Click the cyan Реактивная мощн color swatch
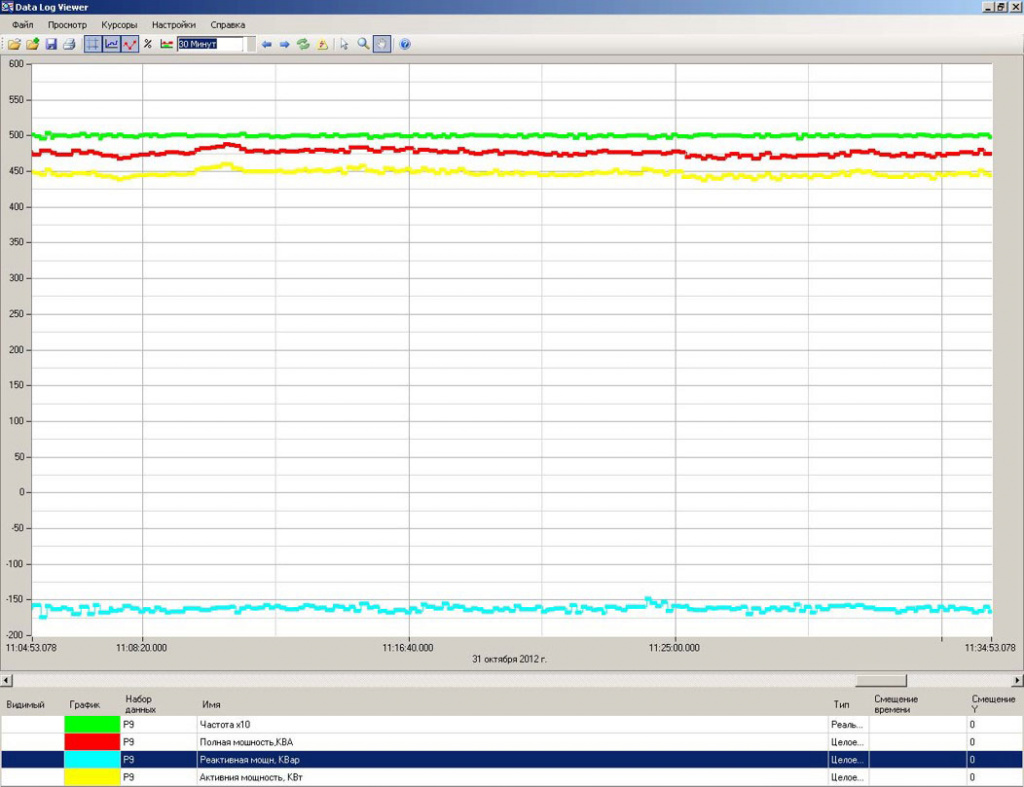Viewport: 1024px width, 787px height. pos(92,760)
